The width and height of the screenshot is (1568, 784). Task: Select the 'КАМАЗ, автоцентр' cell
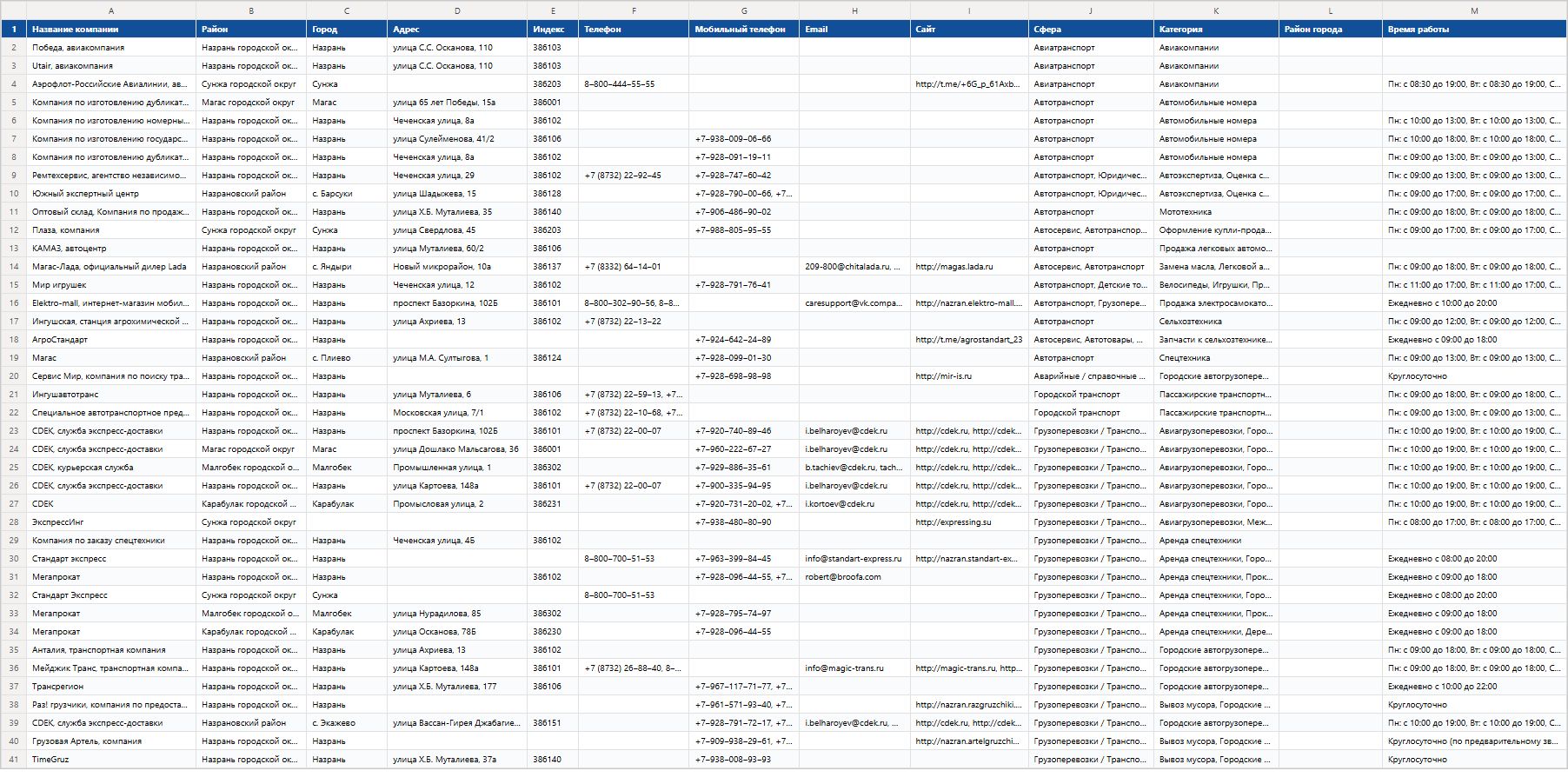111,249
